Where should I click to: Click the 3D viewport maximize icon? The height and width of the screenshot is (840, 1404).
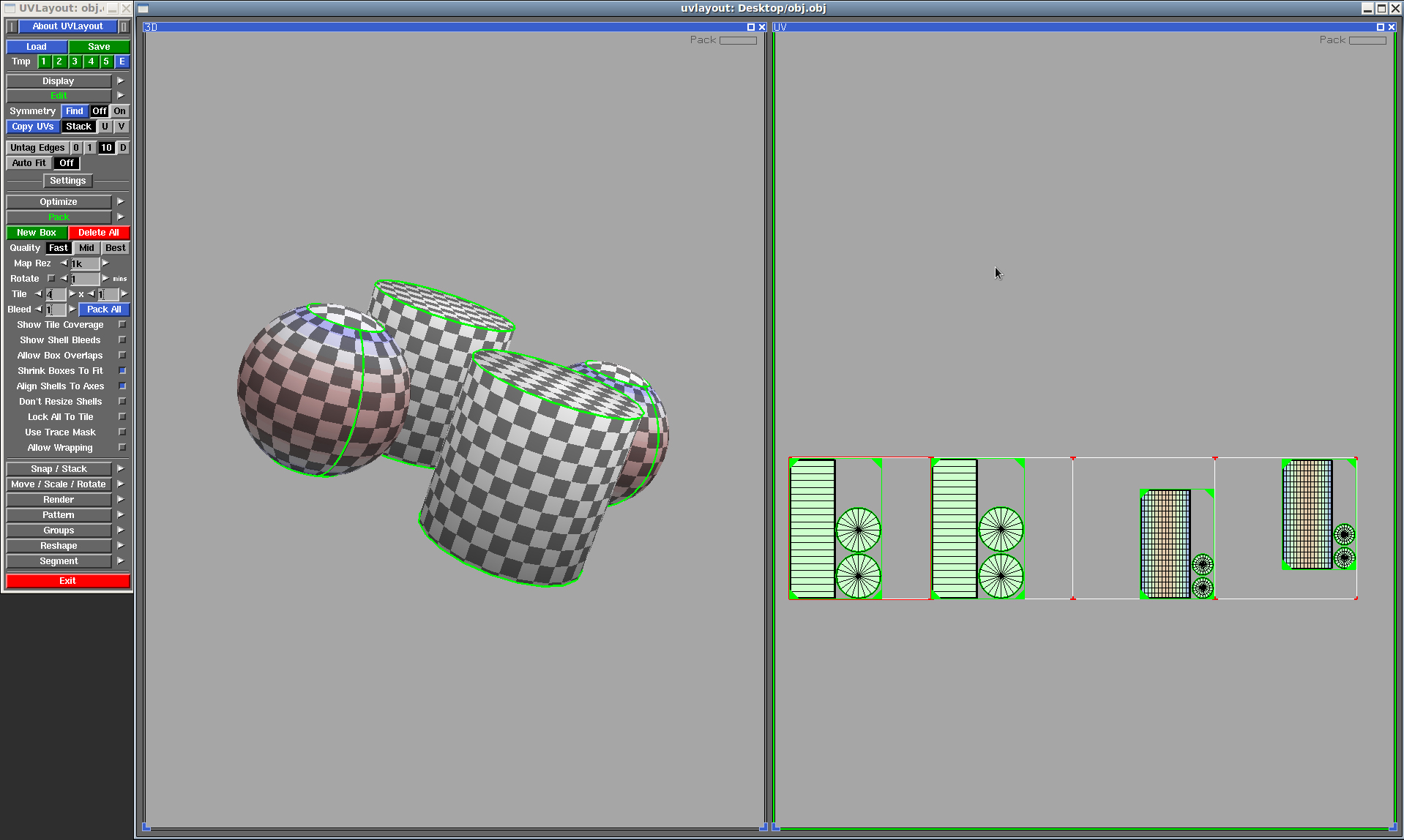click(750, 27)
